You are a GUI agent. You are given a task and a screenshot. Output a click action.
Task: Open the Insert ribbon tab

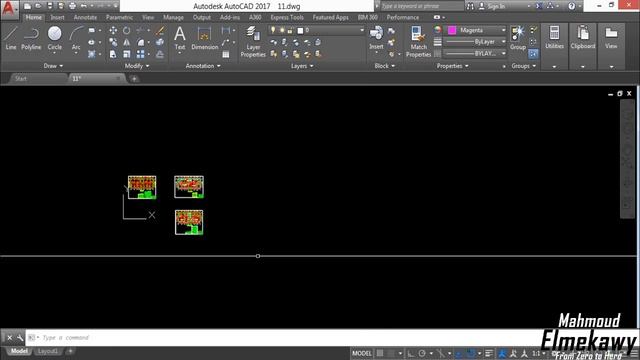click(58, 18)
